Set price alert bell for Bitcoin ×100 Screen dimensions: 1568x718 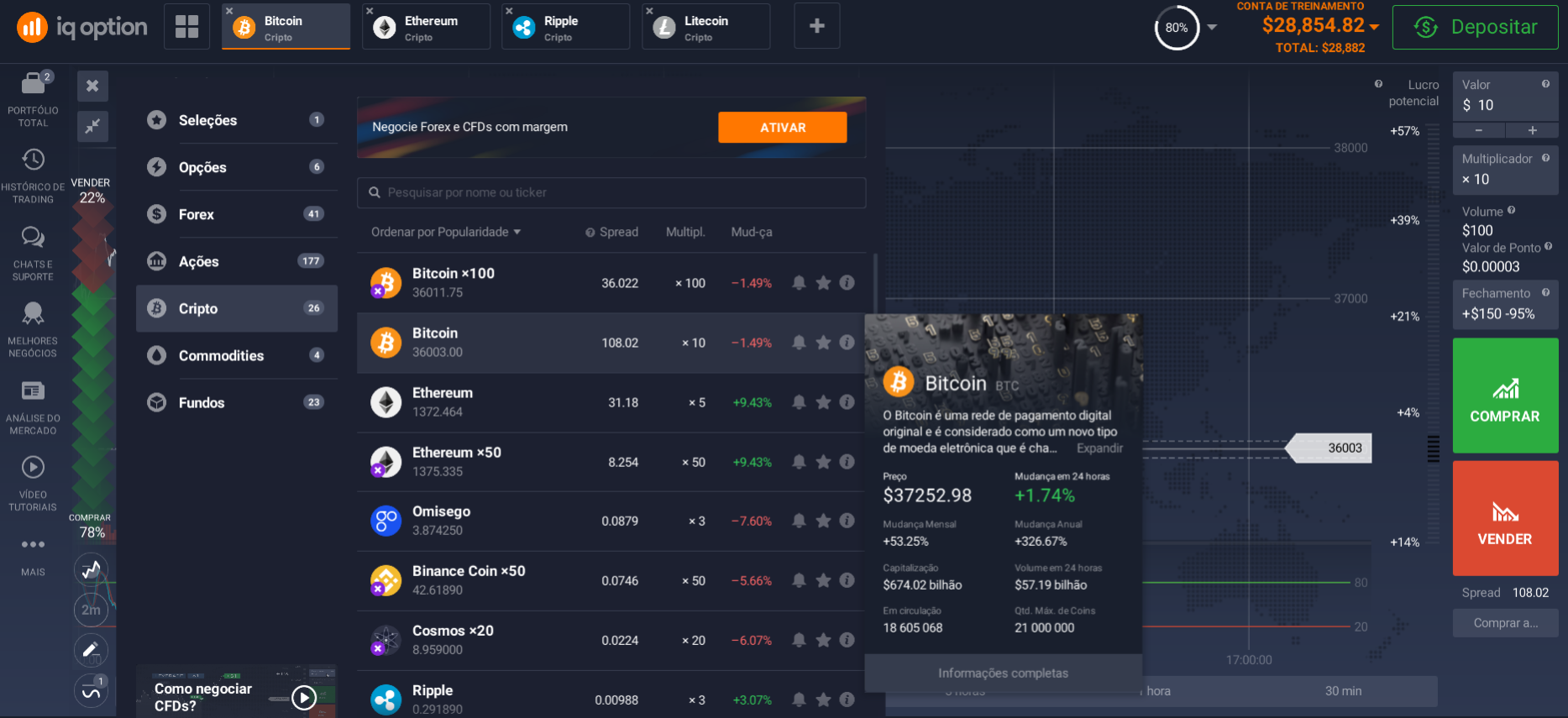799,283
